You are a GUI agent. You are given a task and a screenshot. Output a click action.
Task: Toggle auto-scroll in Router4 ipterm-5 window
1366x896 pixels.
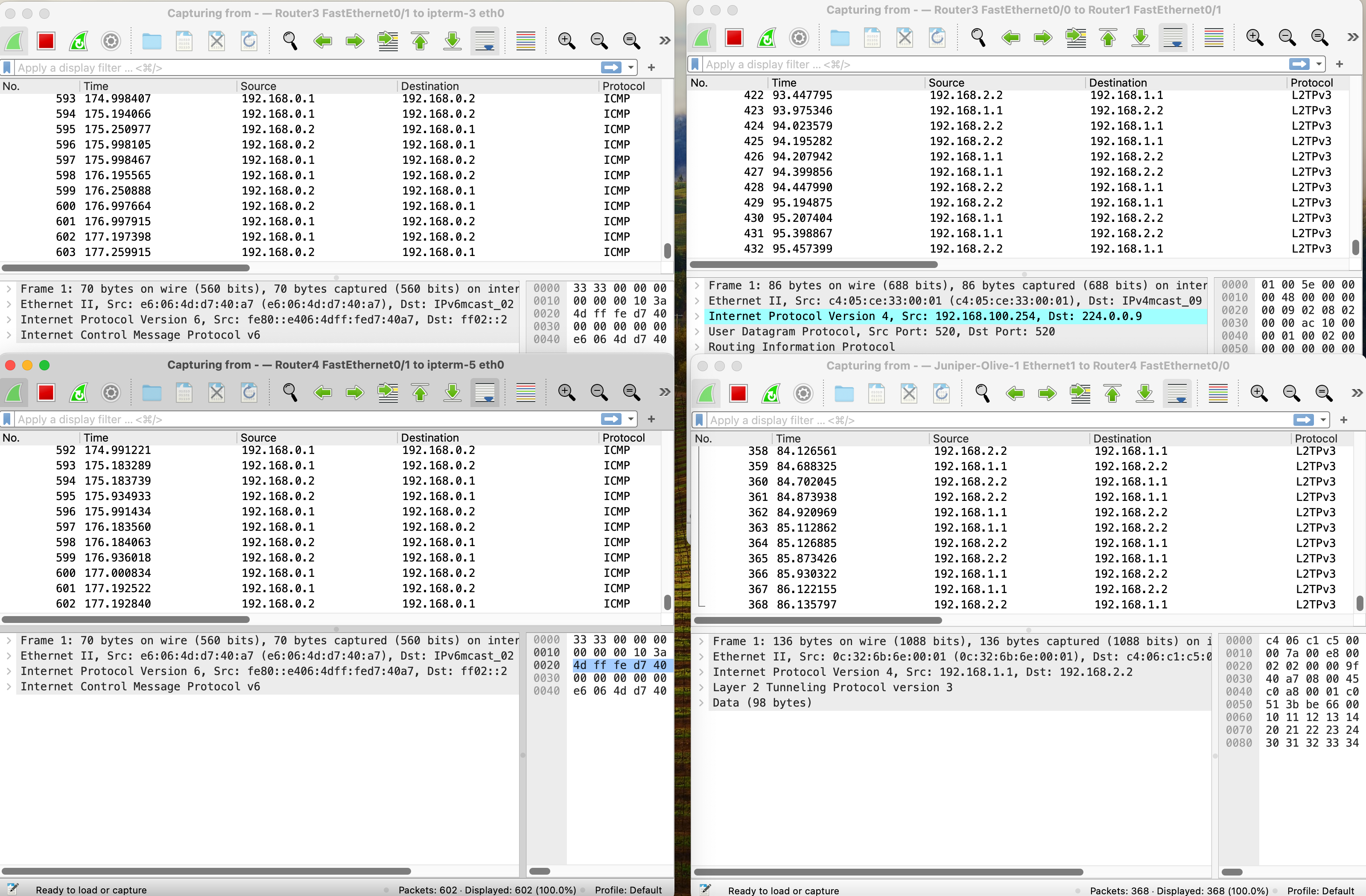485,393
